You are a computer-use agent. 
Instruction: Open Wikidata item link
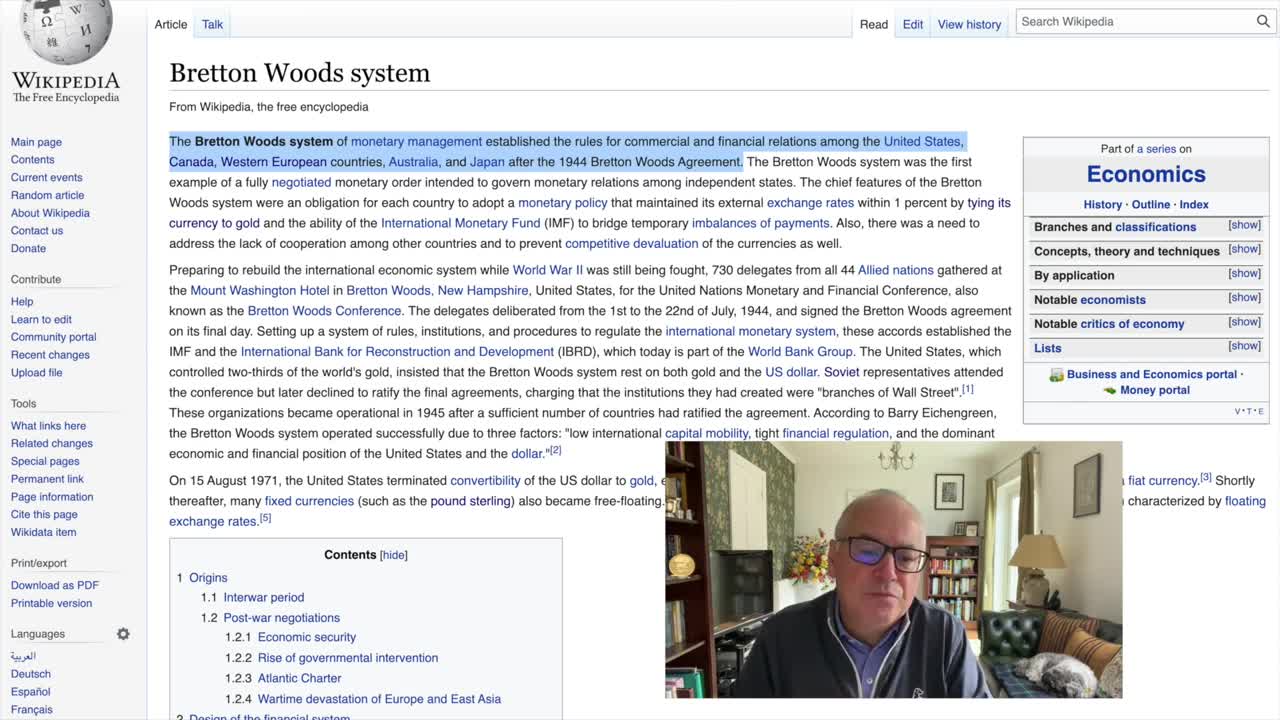coord(44,532)
